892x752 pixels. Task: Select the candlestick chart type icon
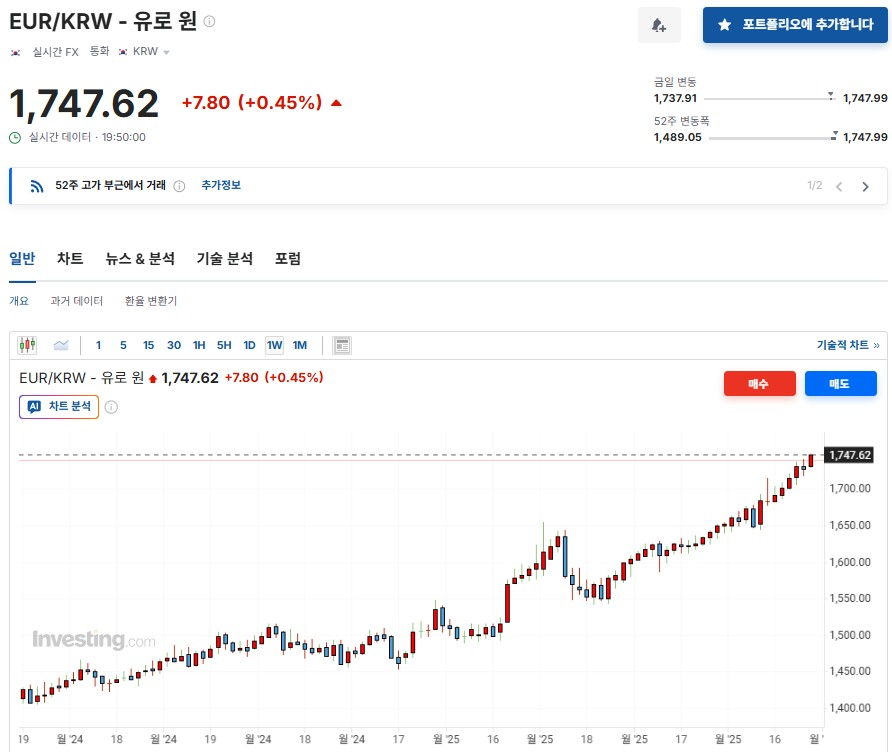(x=27, y=345)
